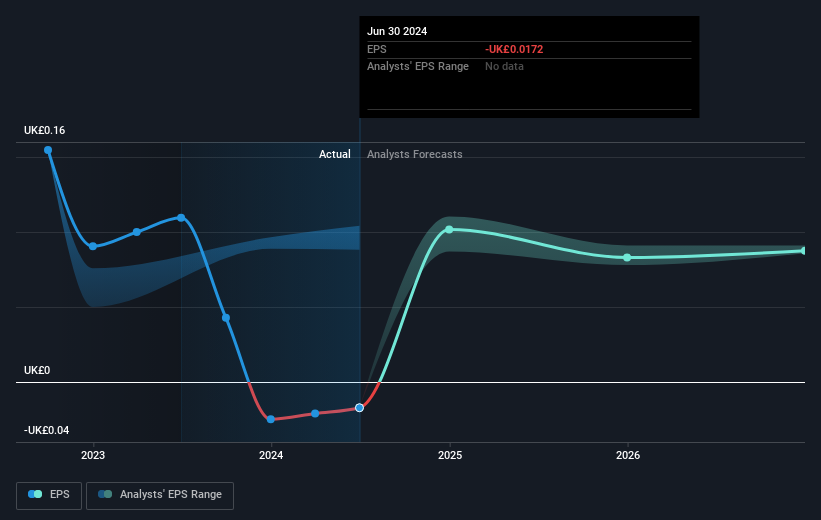This screenshot has width=821, height=520.
Task: Select the EPS forecast point at 2026
Action: (x=627, y=258)
